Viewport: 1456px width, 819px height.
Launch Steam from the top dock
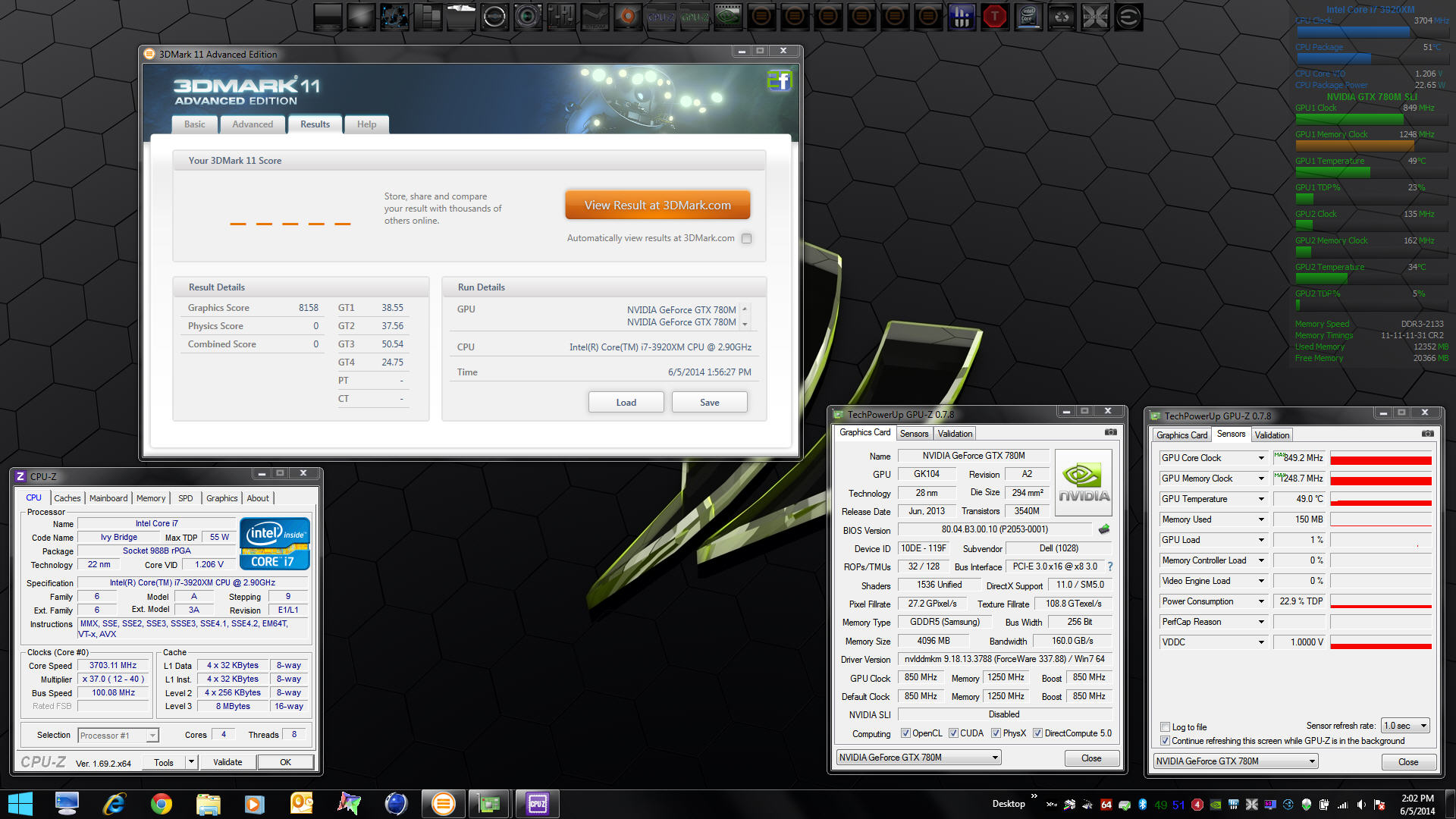[x=594, y=17]
